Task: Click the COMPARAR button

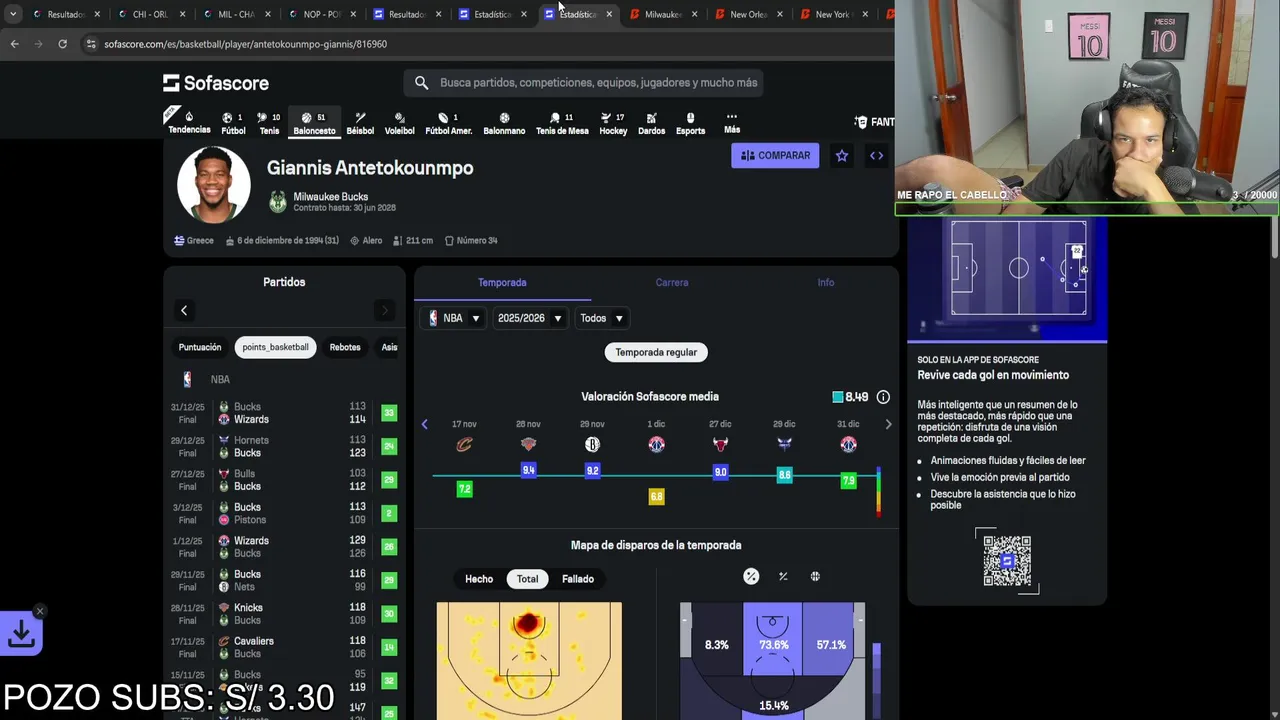Action: tap(775, 156)
